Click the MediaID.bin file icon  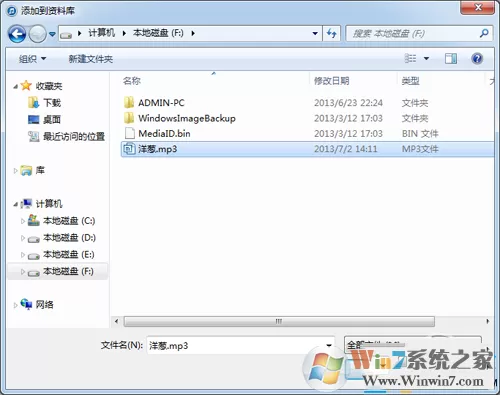tap(129, 133)
